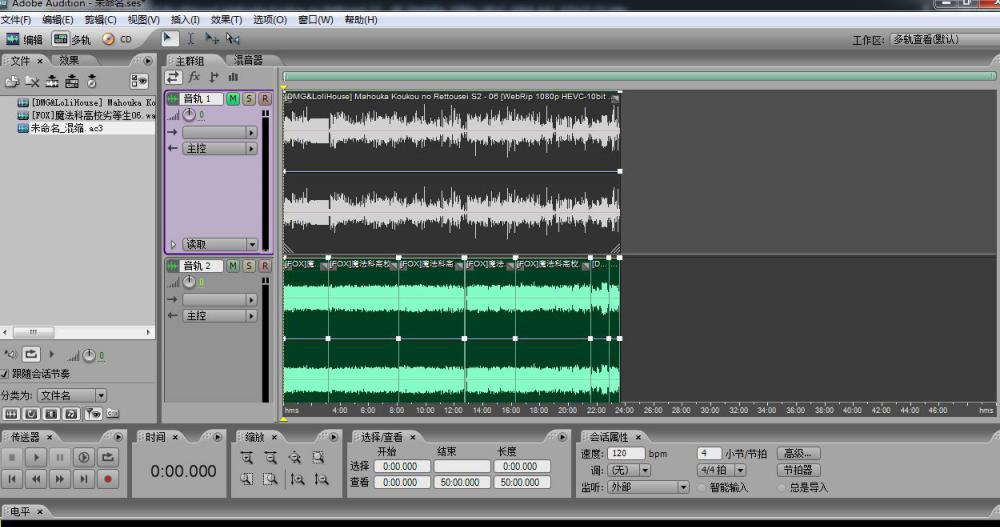Click the go to end button

pos(84,479)
